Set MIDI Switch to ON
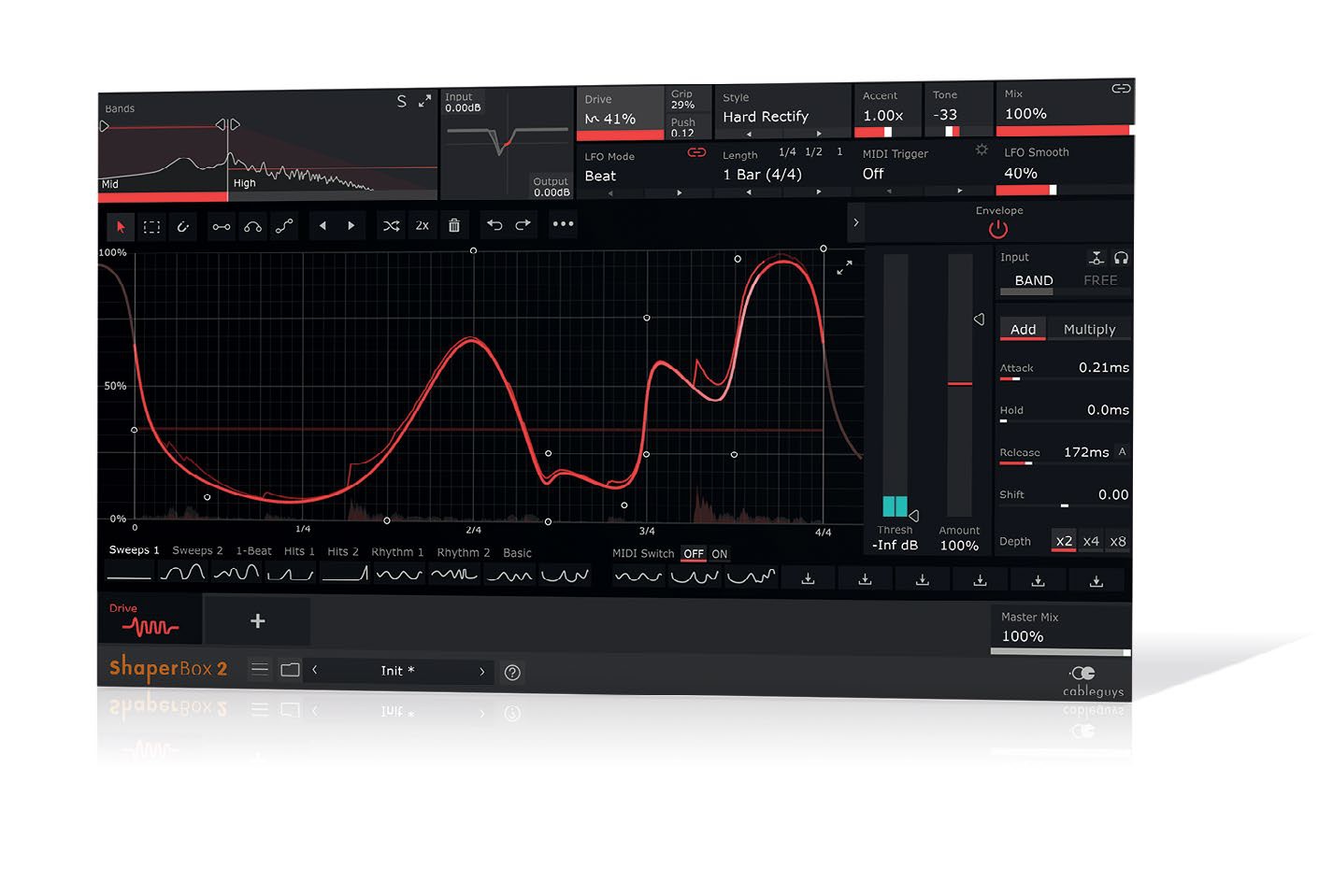1333x896 pixels. pos(720,554)
